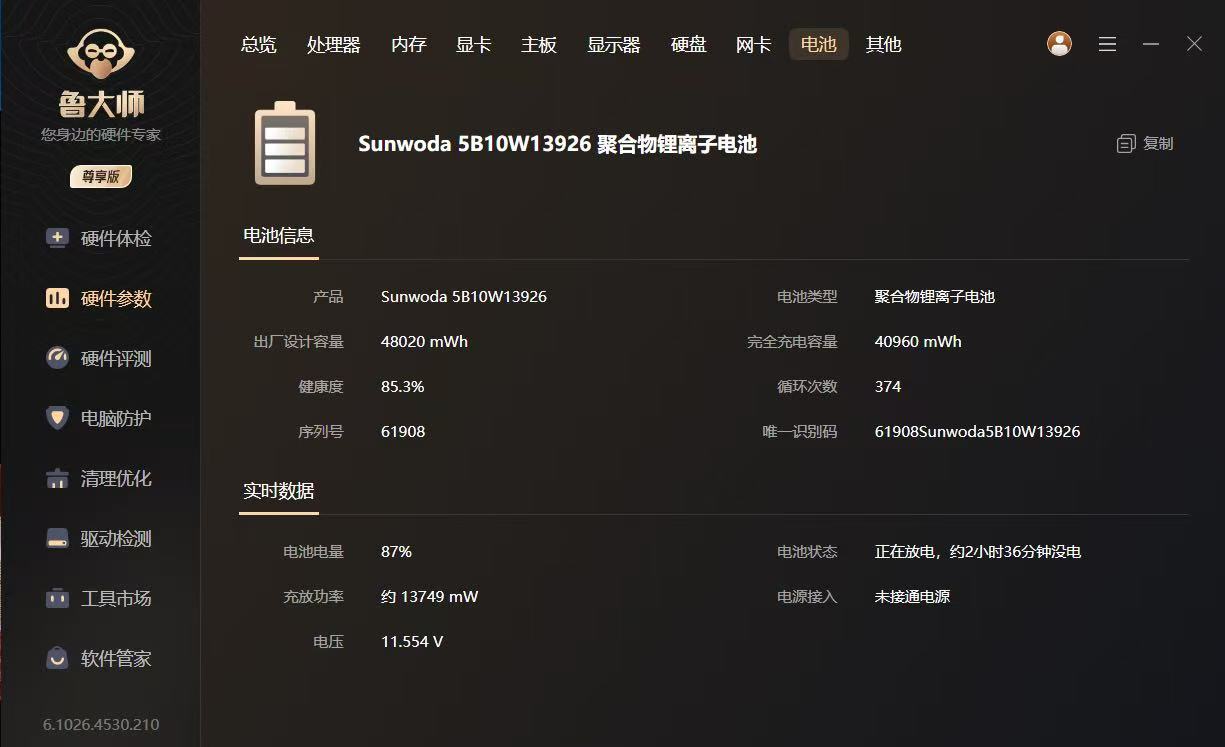Click the large battery image
1225x747 pixels.
click(x=285, y=144)
